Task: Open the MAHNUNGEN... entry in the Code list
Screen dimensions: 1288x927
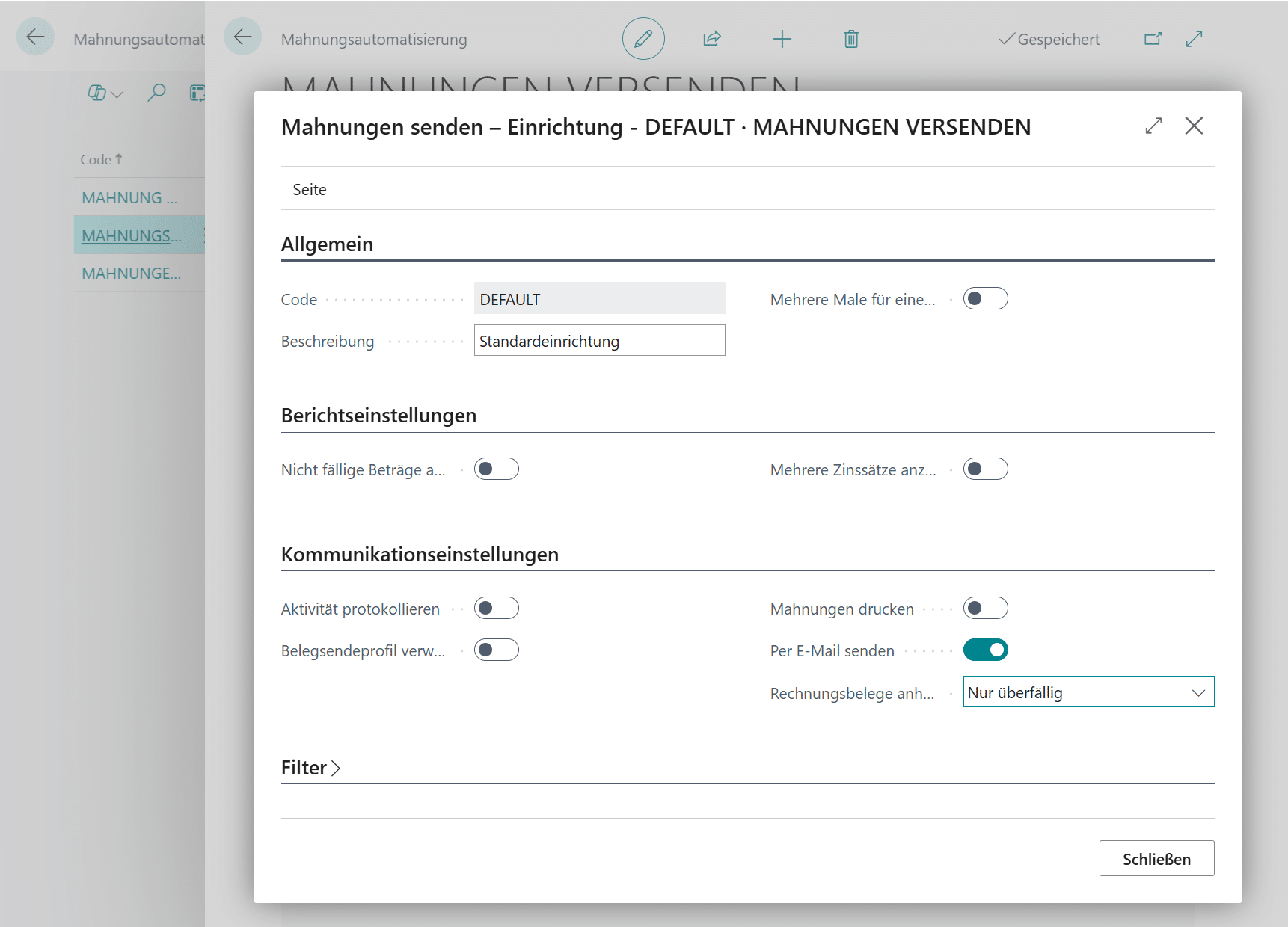Action: click(130, 273)
